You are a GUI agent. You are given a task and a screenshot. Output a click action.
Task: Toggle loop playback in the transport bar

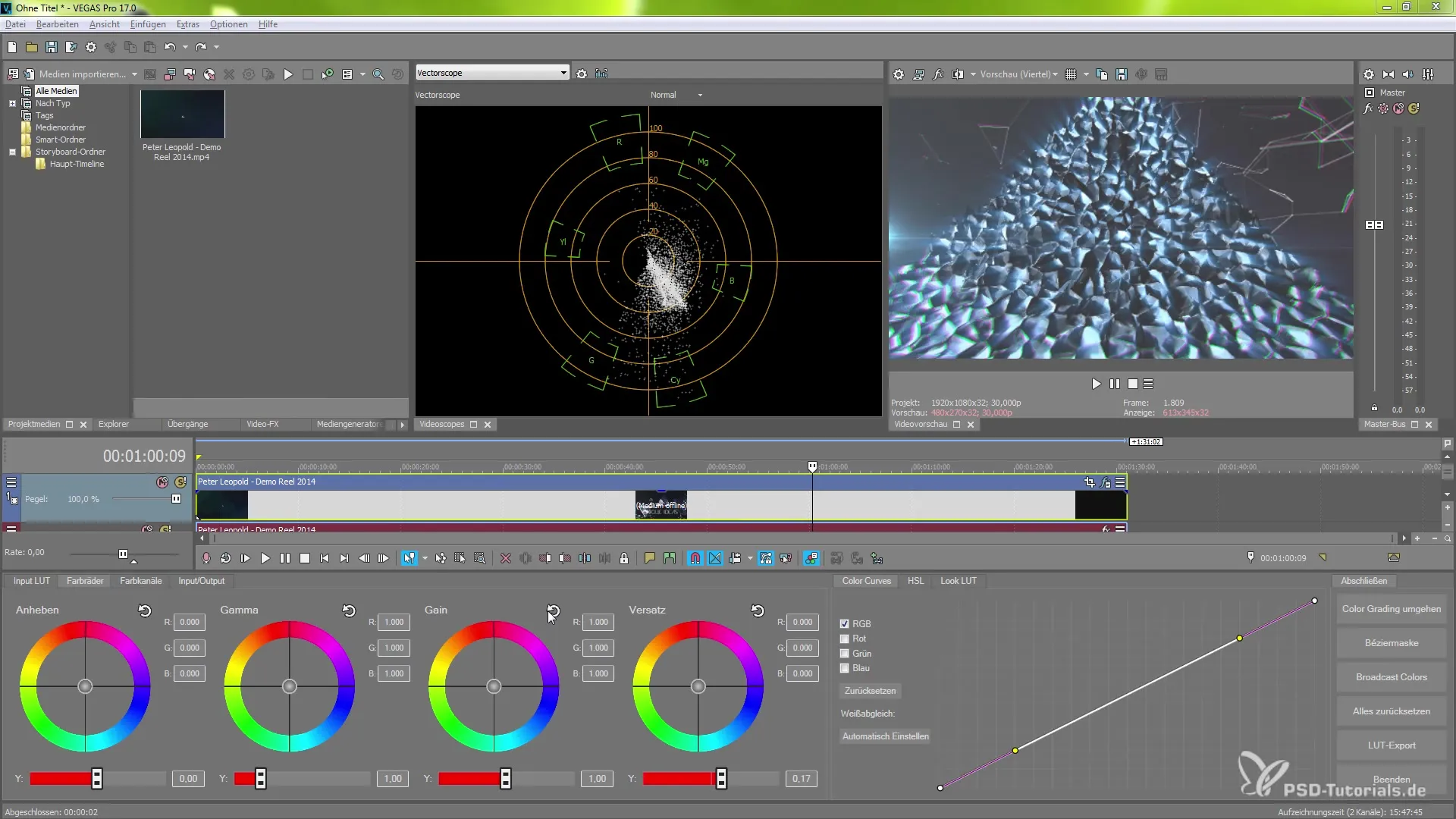(x=226, y=558)
